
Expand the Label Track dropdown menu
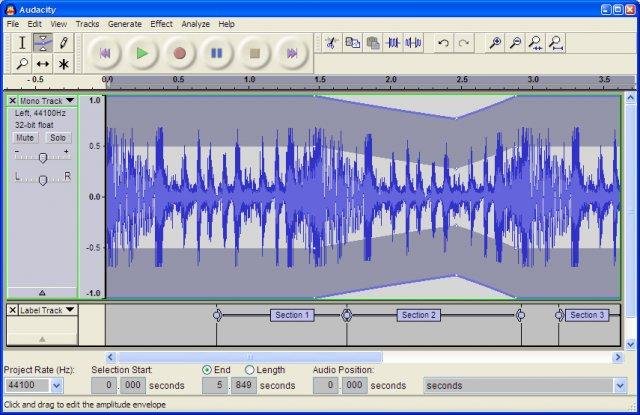coord(68,311)
